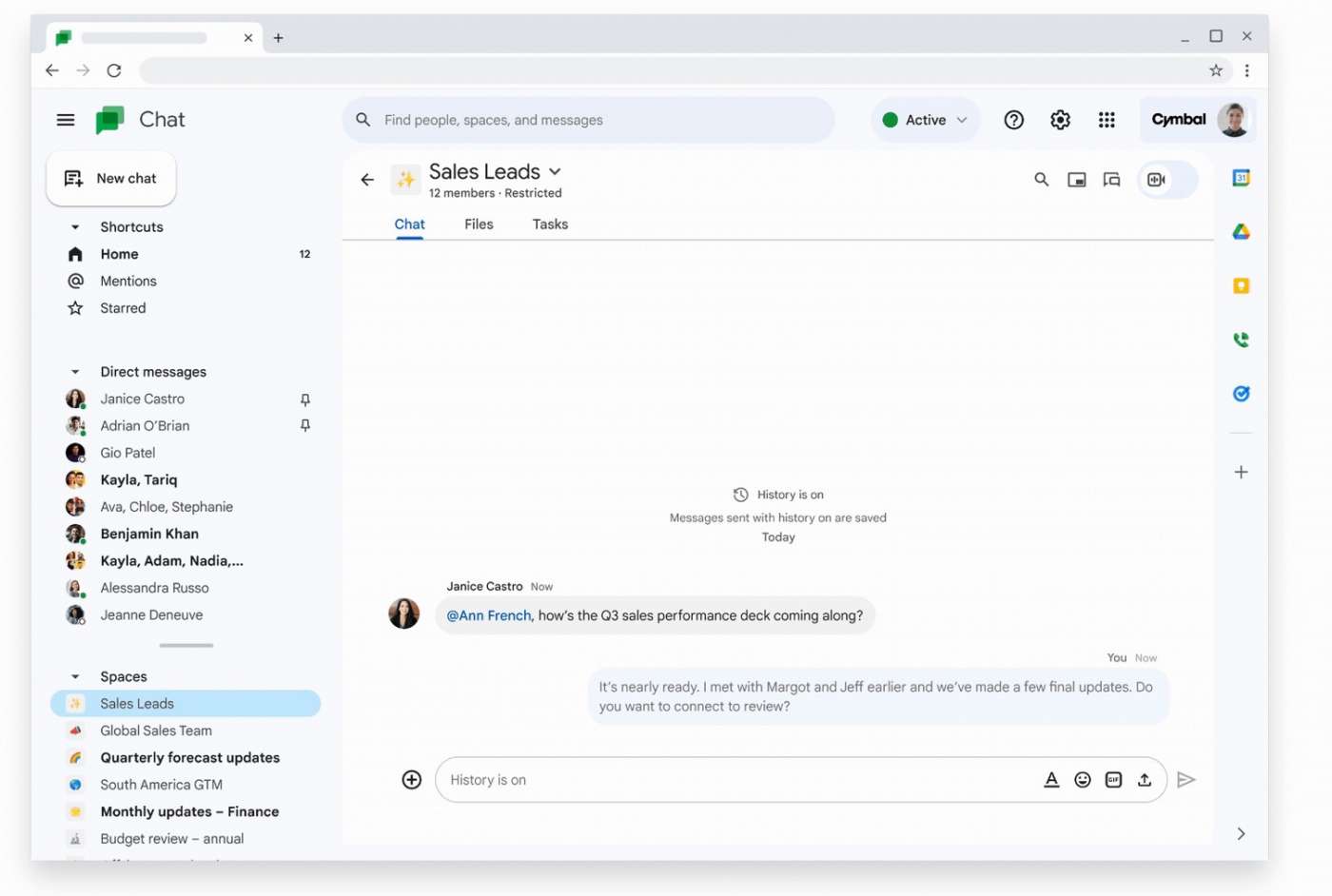Open the phone calls side panel icon
1332x896 pixels.
[1242, 340]
